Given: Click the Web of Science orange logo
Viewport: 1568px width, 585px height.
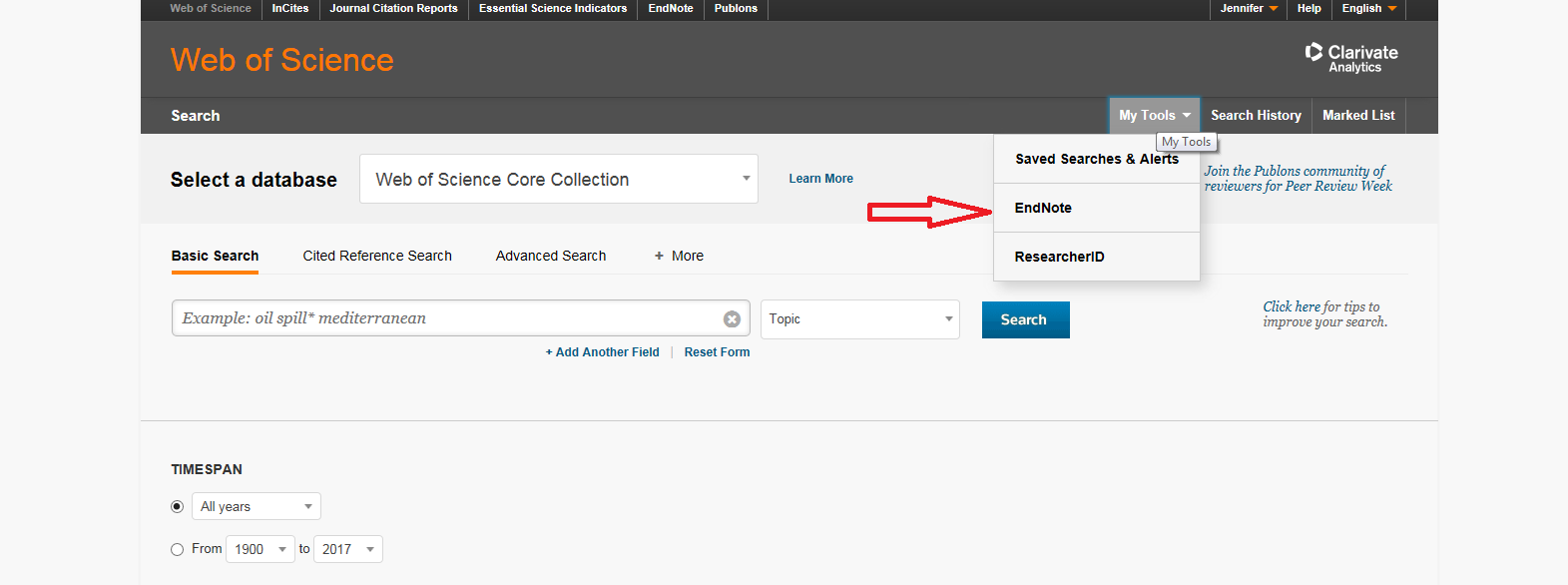Looking at the screenshot, I should 282,60.
